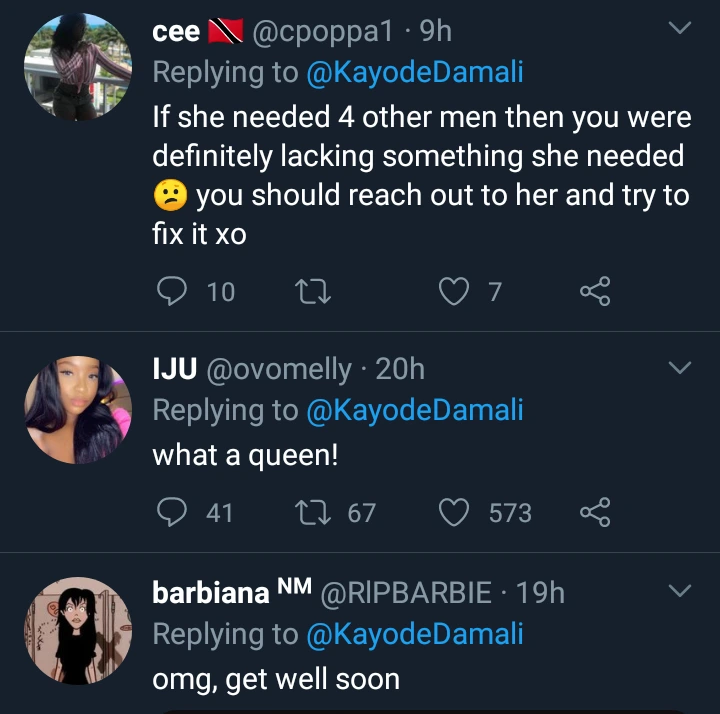
Task: Open the @RIPBARBIE username handle
Action: click(x=405, y=593)
